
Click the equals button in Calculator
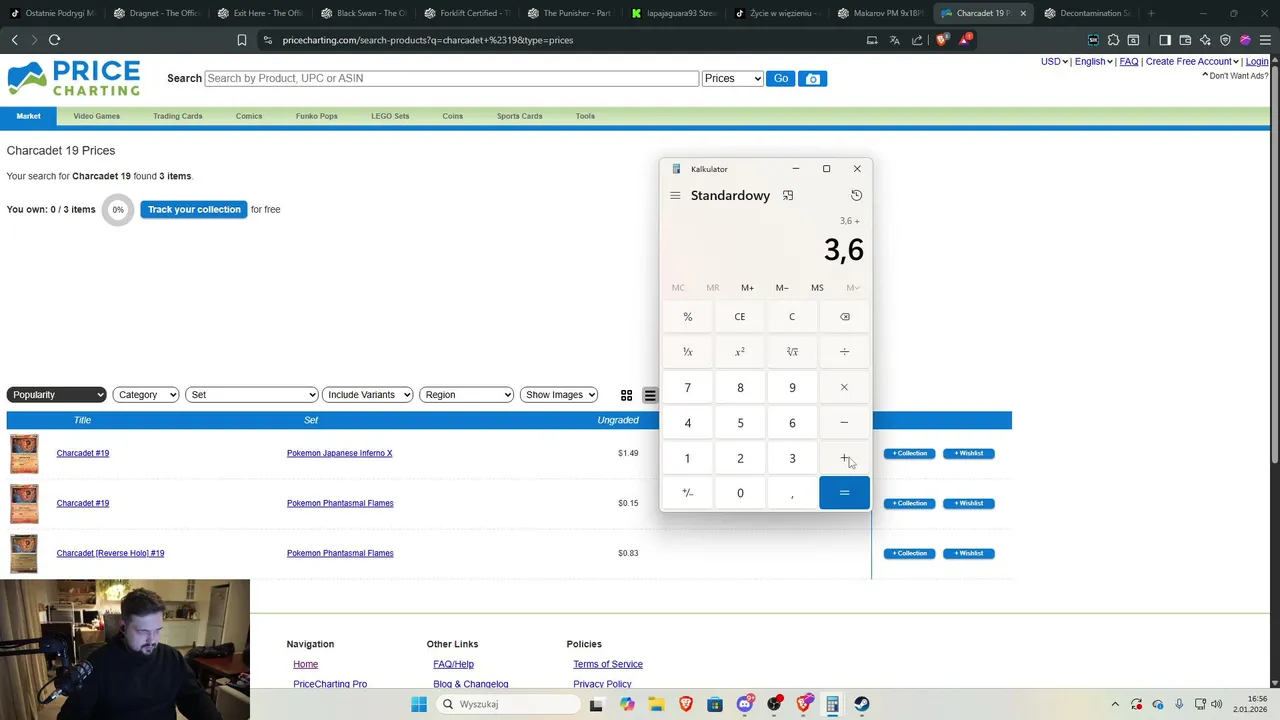click(x=844, y=493)
